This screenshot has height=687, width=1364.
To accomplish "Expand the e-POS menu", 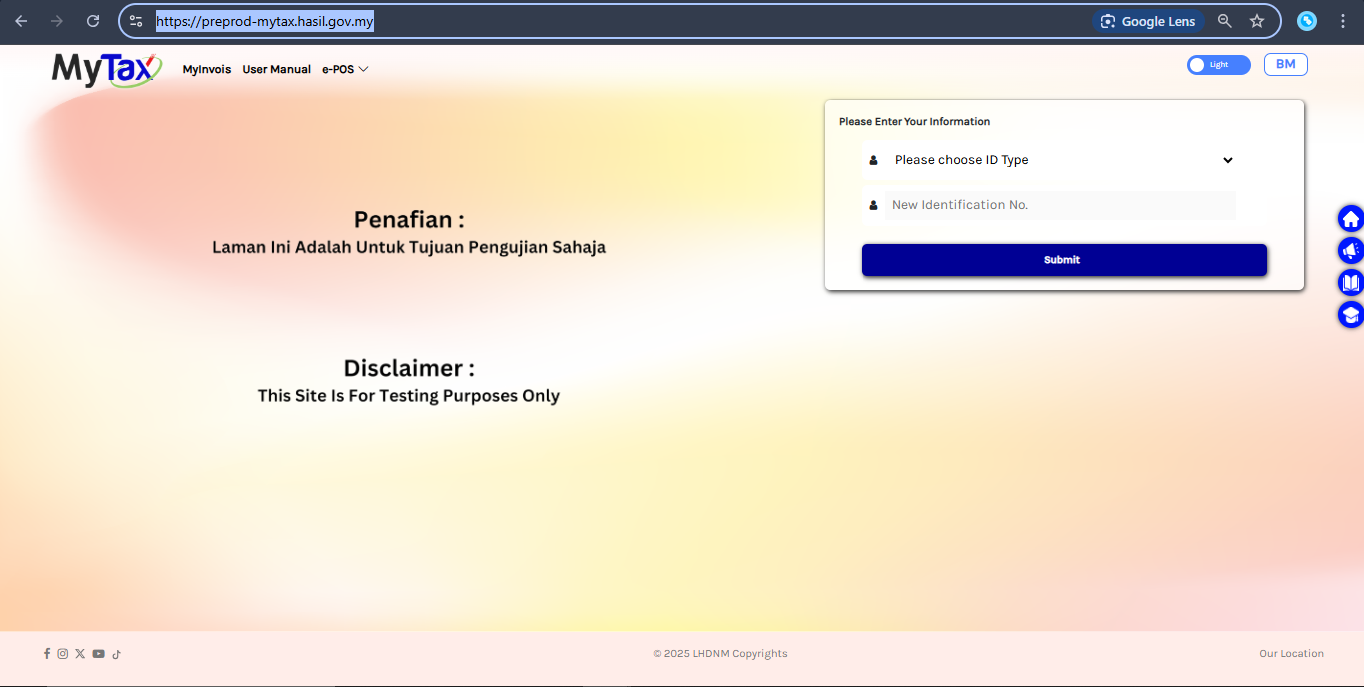I will click(345, 70).
